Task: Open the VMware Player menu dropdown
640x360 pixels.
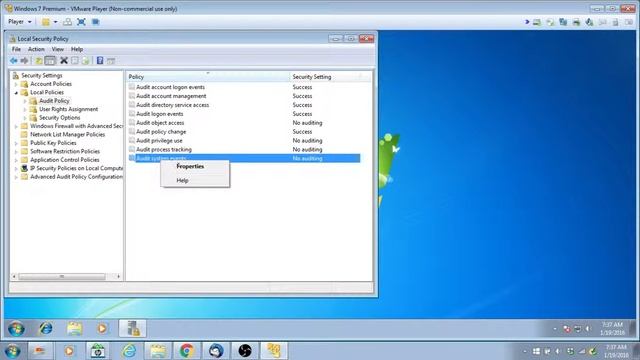Action: click(x=20, y=22)
